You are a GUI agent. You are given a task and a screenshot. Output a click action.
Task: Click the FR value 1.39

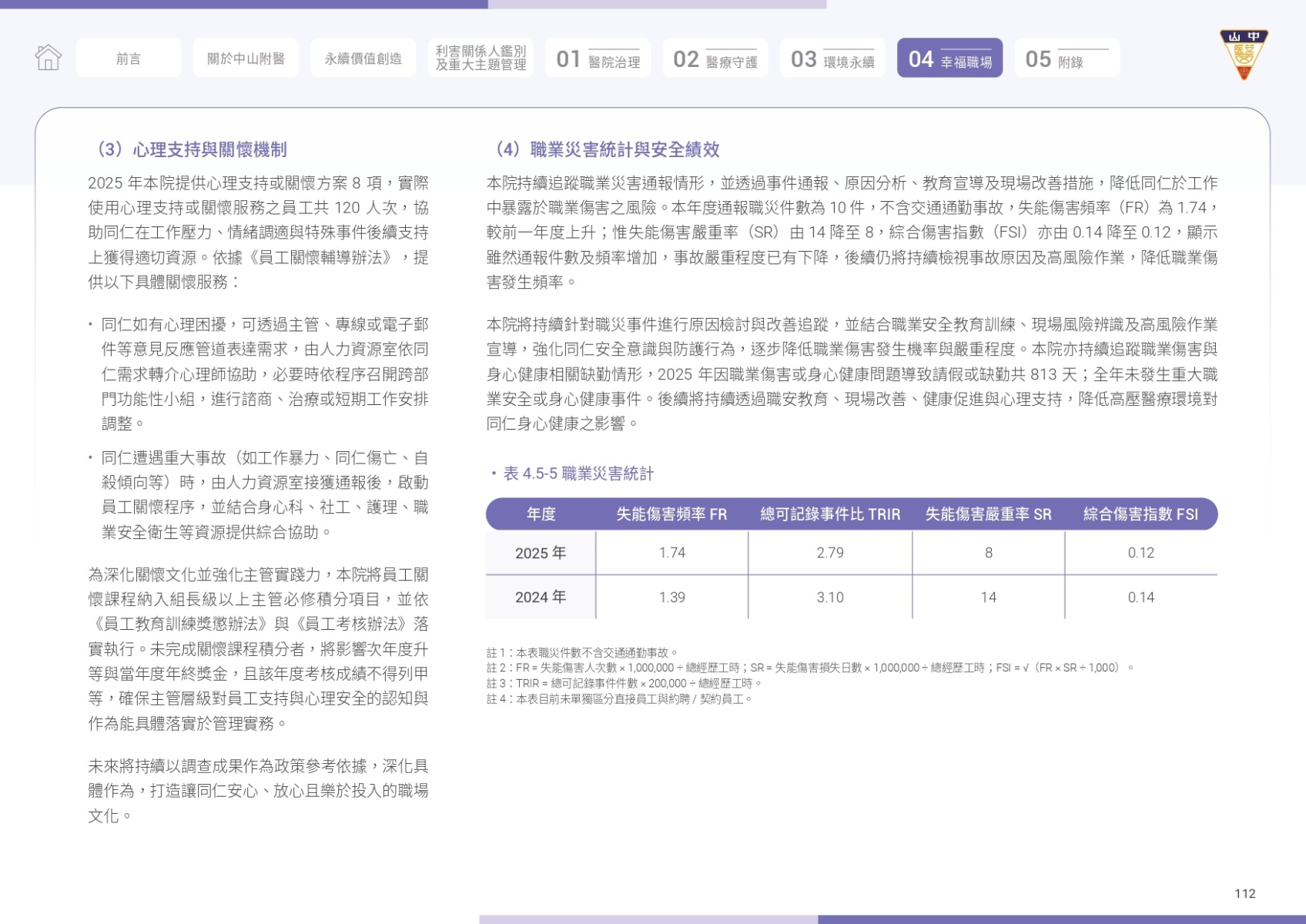tap(672, 598)
